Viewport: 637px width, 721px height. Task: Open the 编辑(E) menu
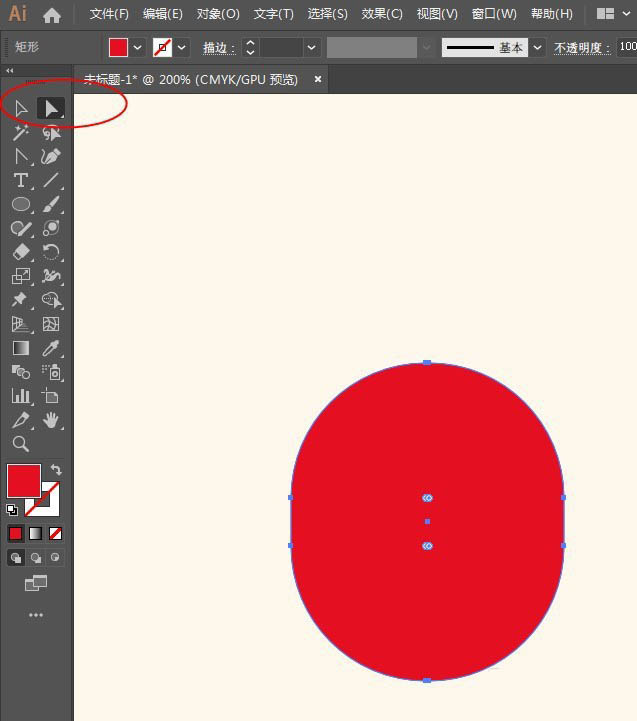[162, 14]
